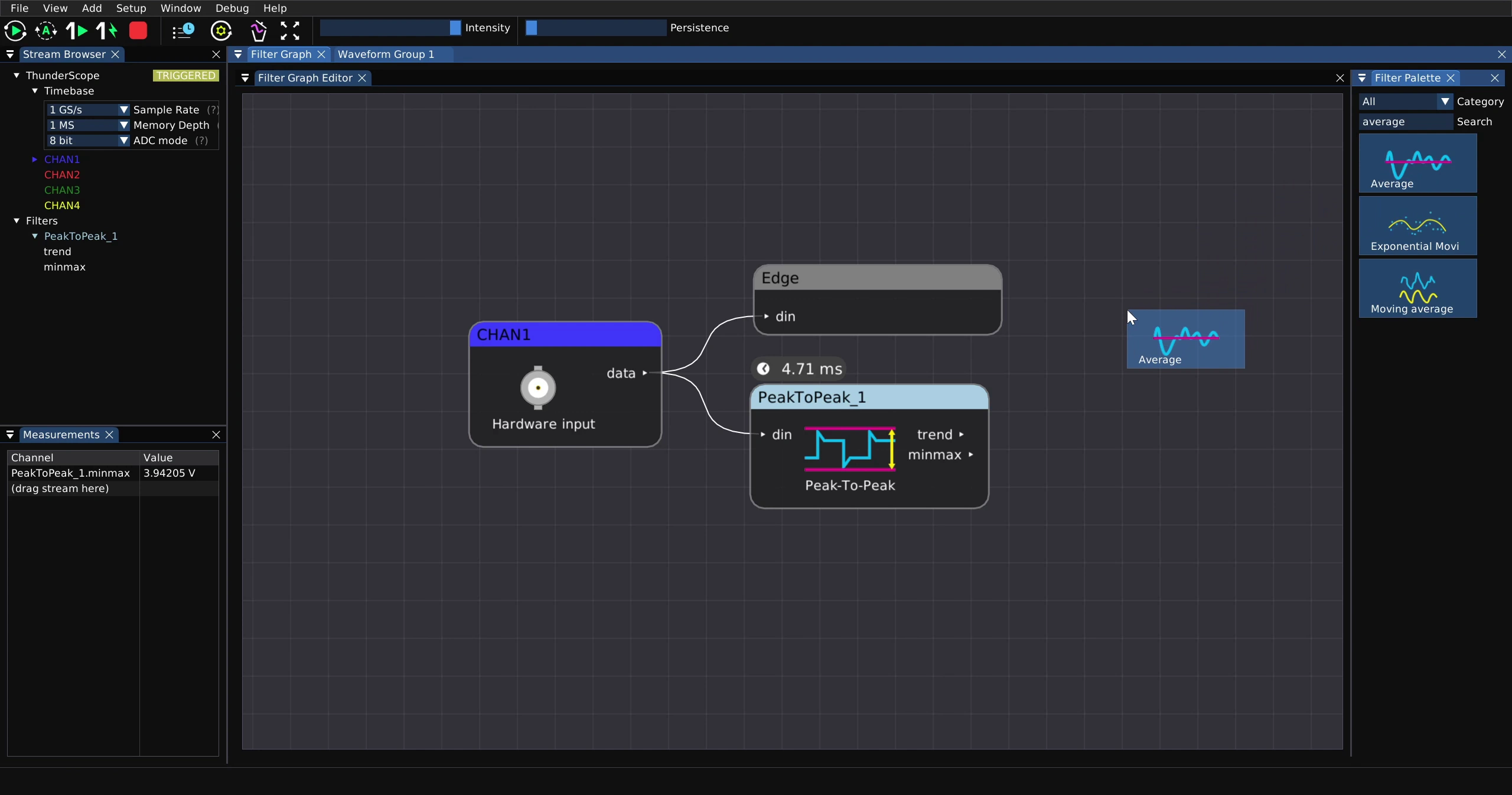
Task: Click the single trigger button
Action: click(77, 30)
